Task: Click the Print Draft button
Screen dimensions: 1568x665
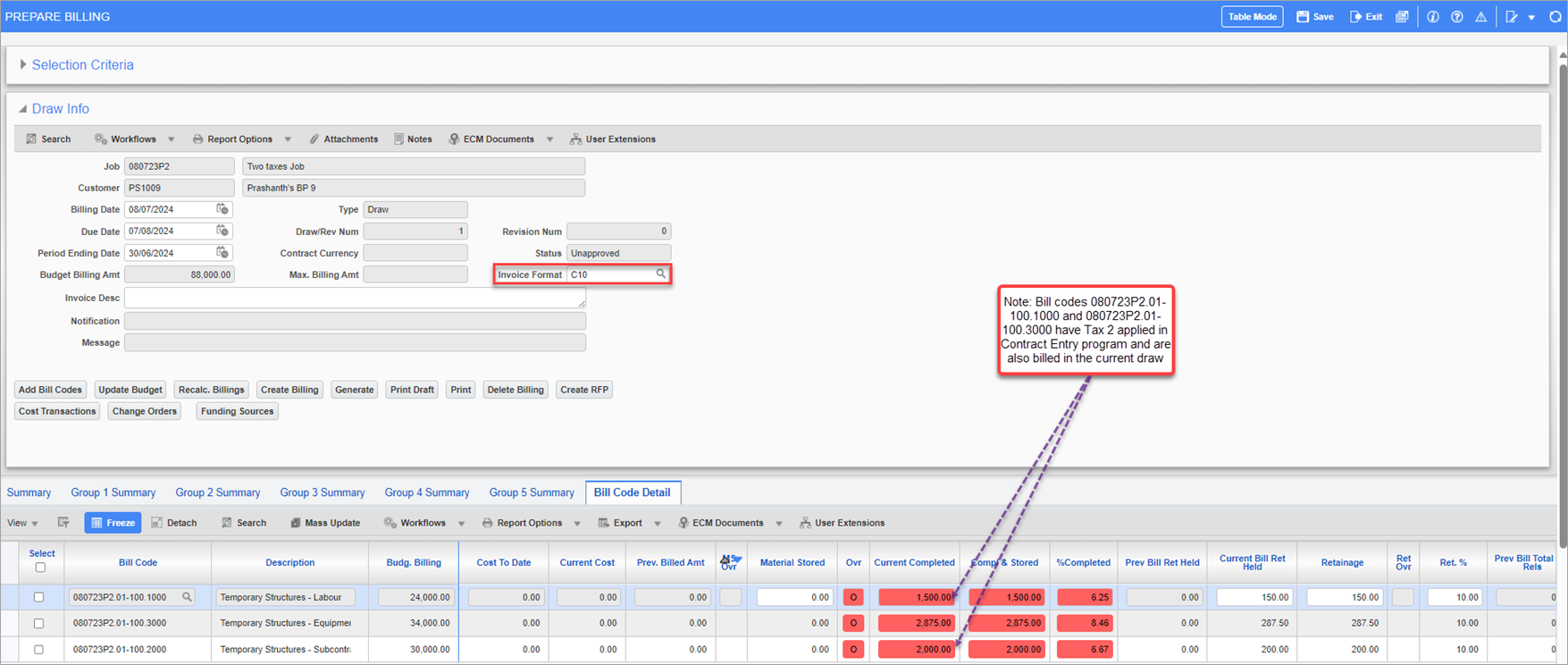Action: tap(412, 390)
